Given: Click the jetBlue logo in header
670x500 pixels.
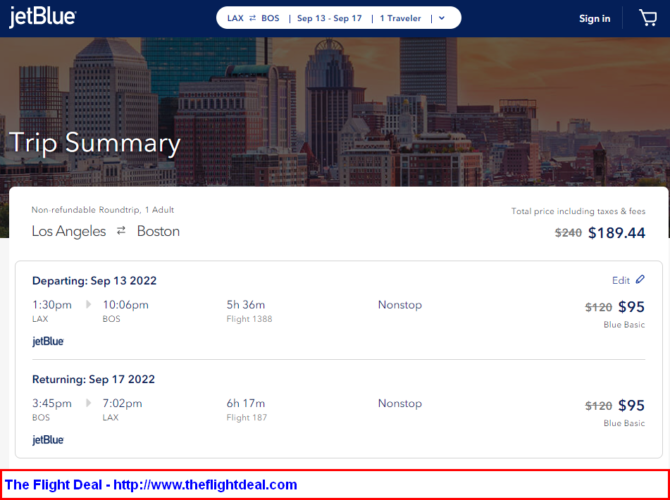Looking at the screenshot, I should (x=42, y=17).
